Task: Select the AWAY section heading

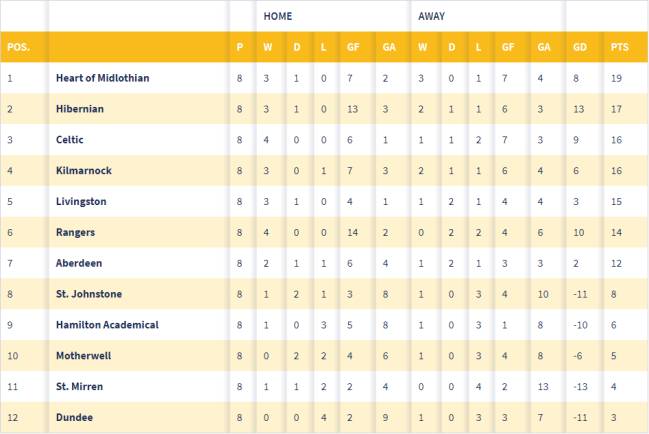Action: coord(431,16)
